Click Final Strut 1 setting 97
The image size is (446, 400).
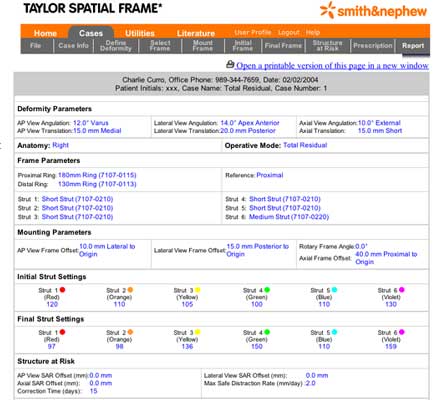(51, 346)
